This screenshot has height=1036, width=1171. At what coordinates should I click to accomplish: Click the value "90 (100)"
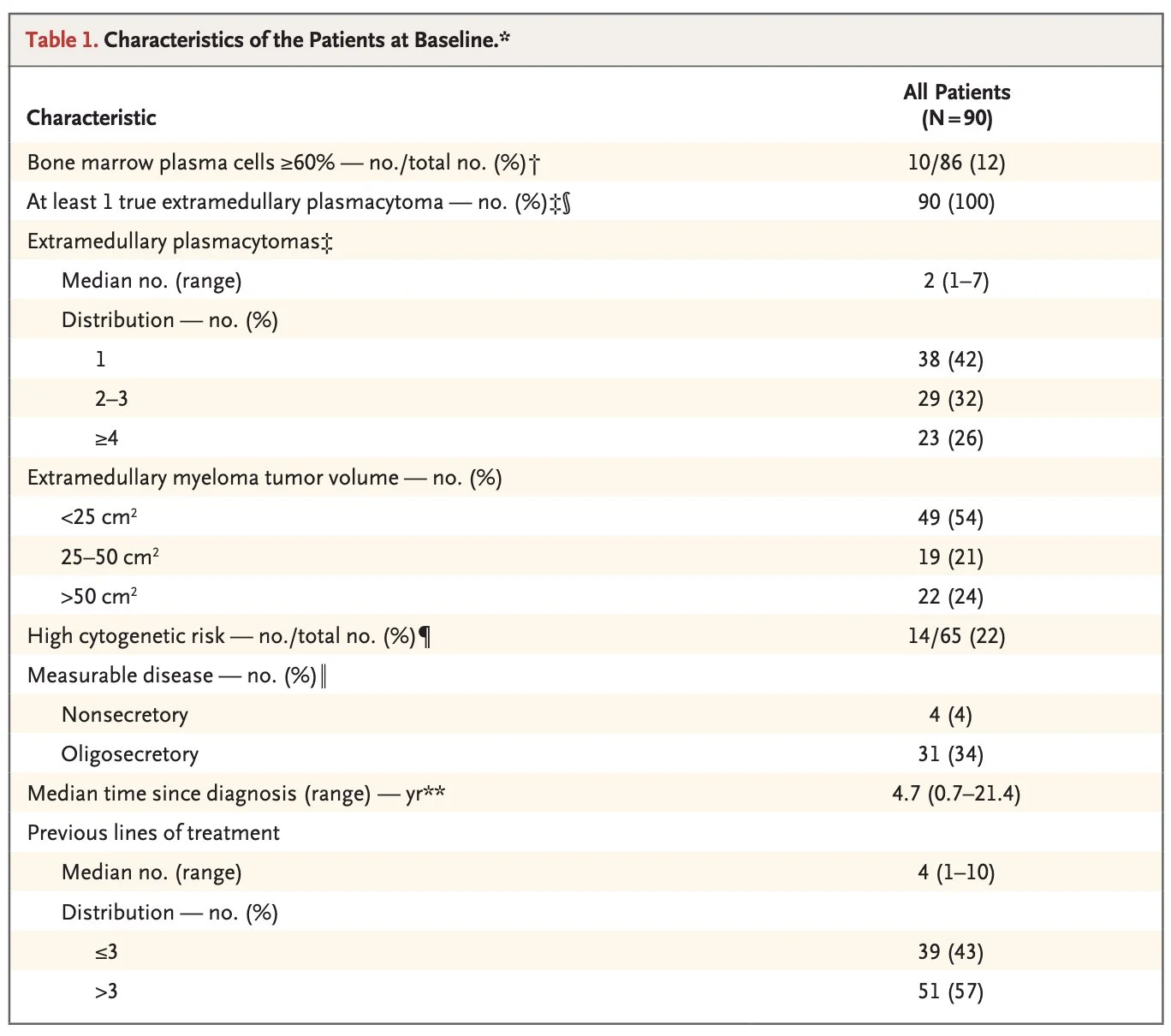click(956, 202)
